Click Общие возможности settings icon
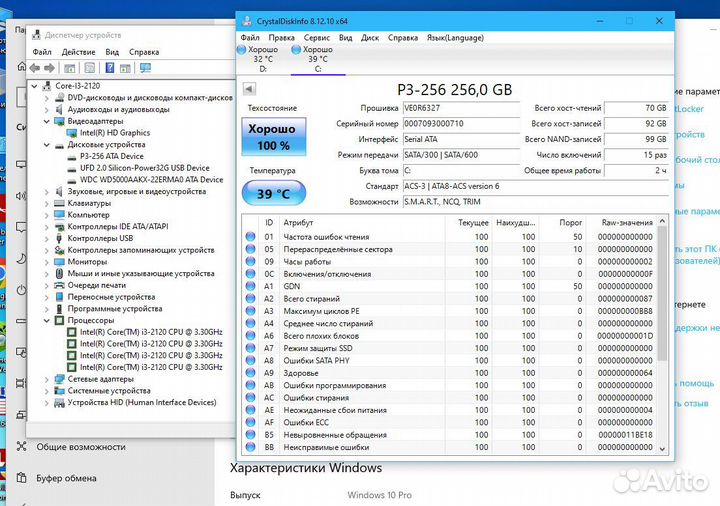 (x=21, y=446)
